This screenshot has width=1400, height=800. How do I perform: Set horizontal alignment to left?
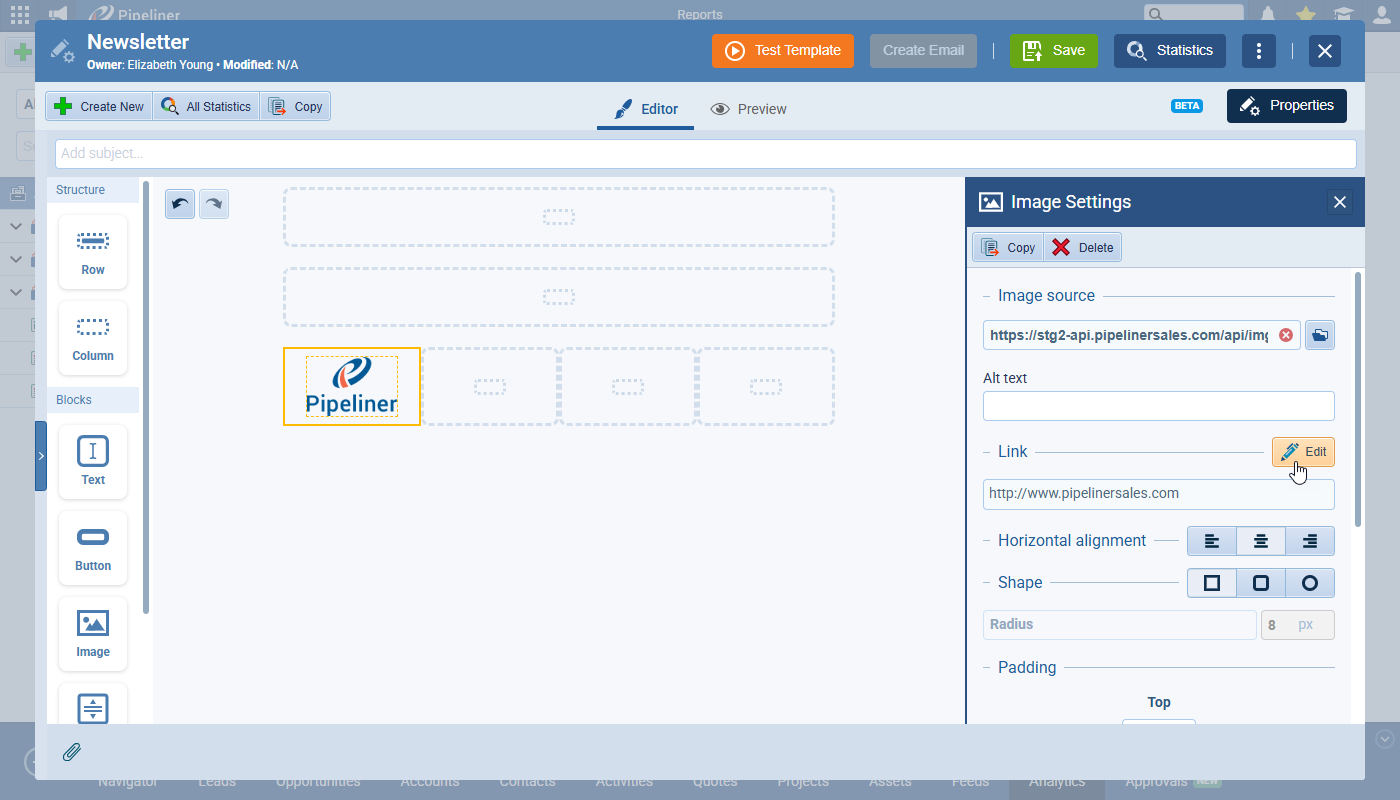[x=1212, y=541]
